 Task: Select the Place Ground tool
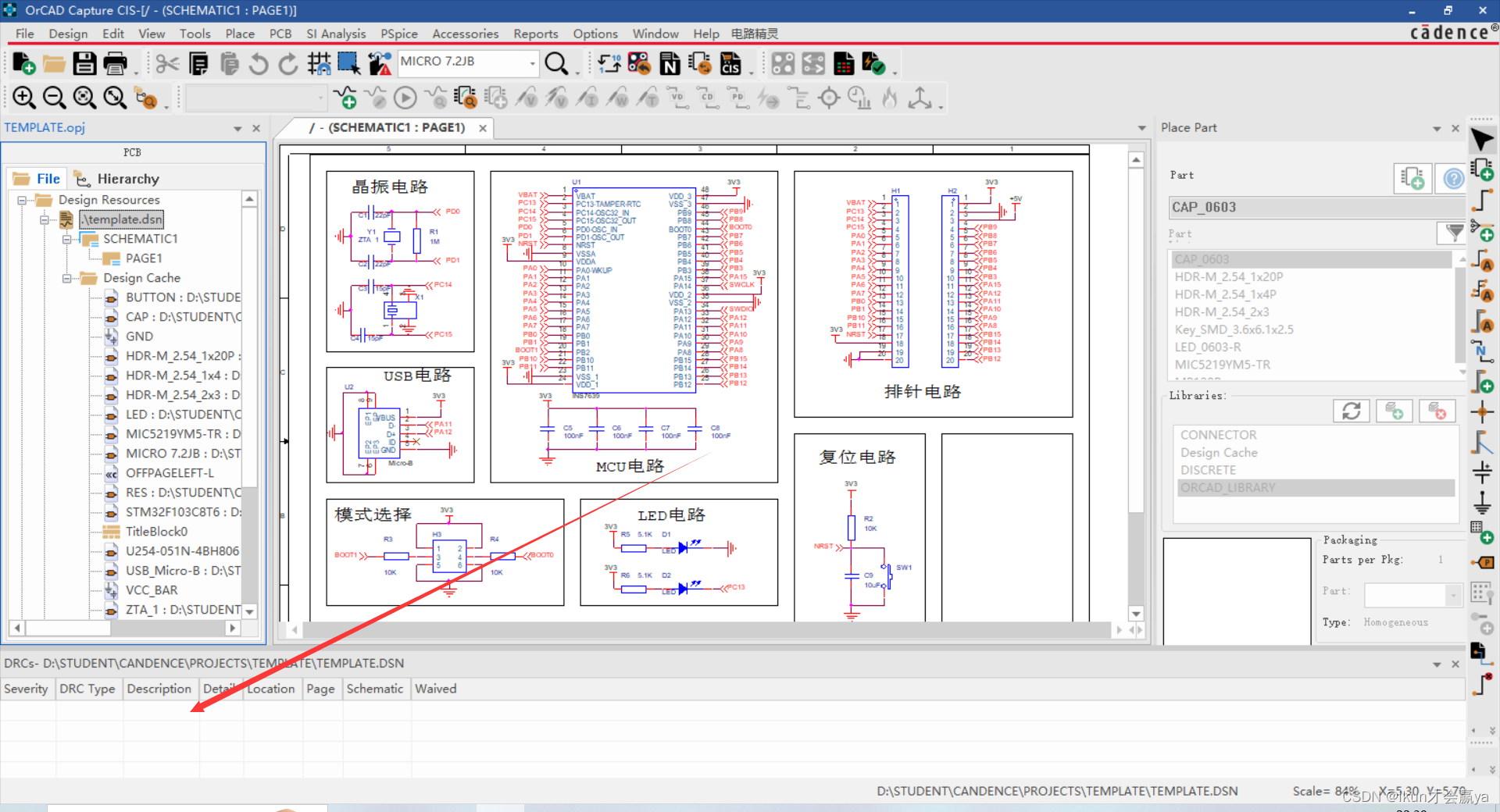[x=1482, y=504]
